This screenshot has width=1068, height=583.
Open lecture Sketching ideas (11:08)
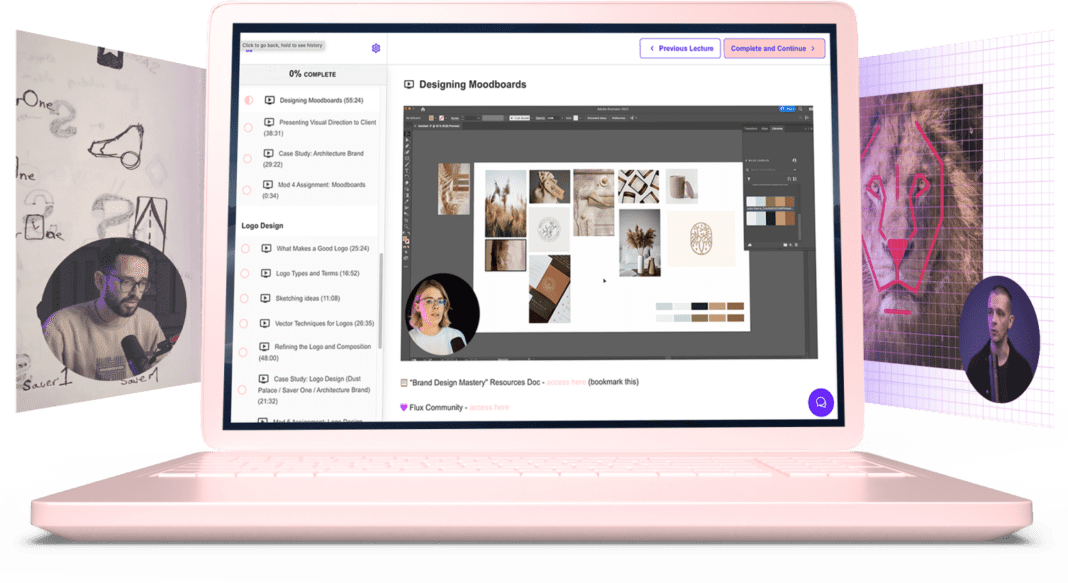coord(307,298)
